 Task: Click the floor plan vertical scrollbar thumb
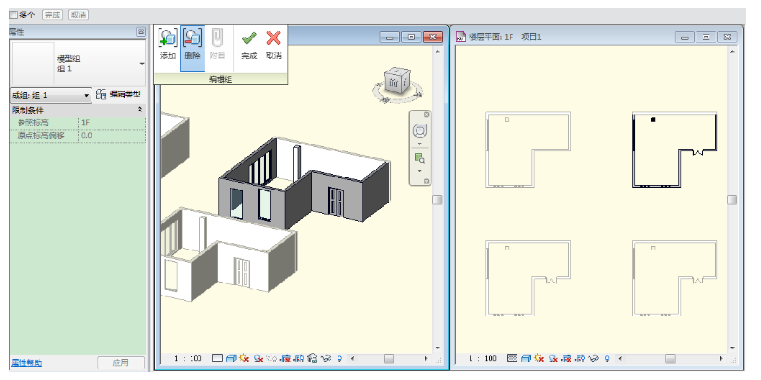[732, 199]
